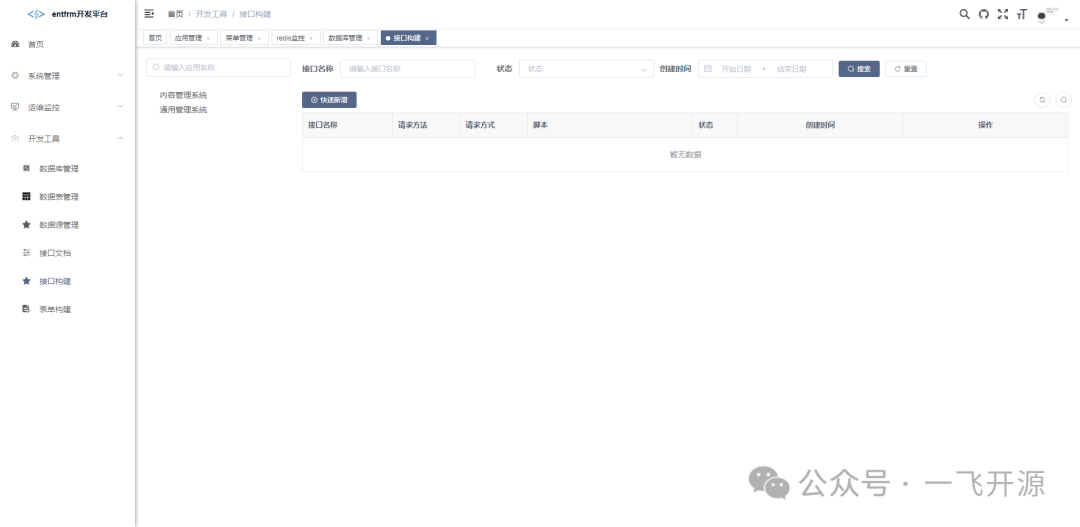Click the 快速新增 button

329,100
